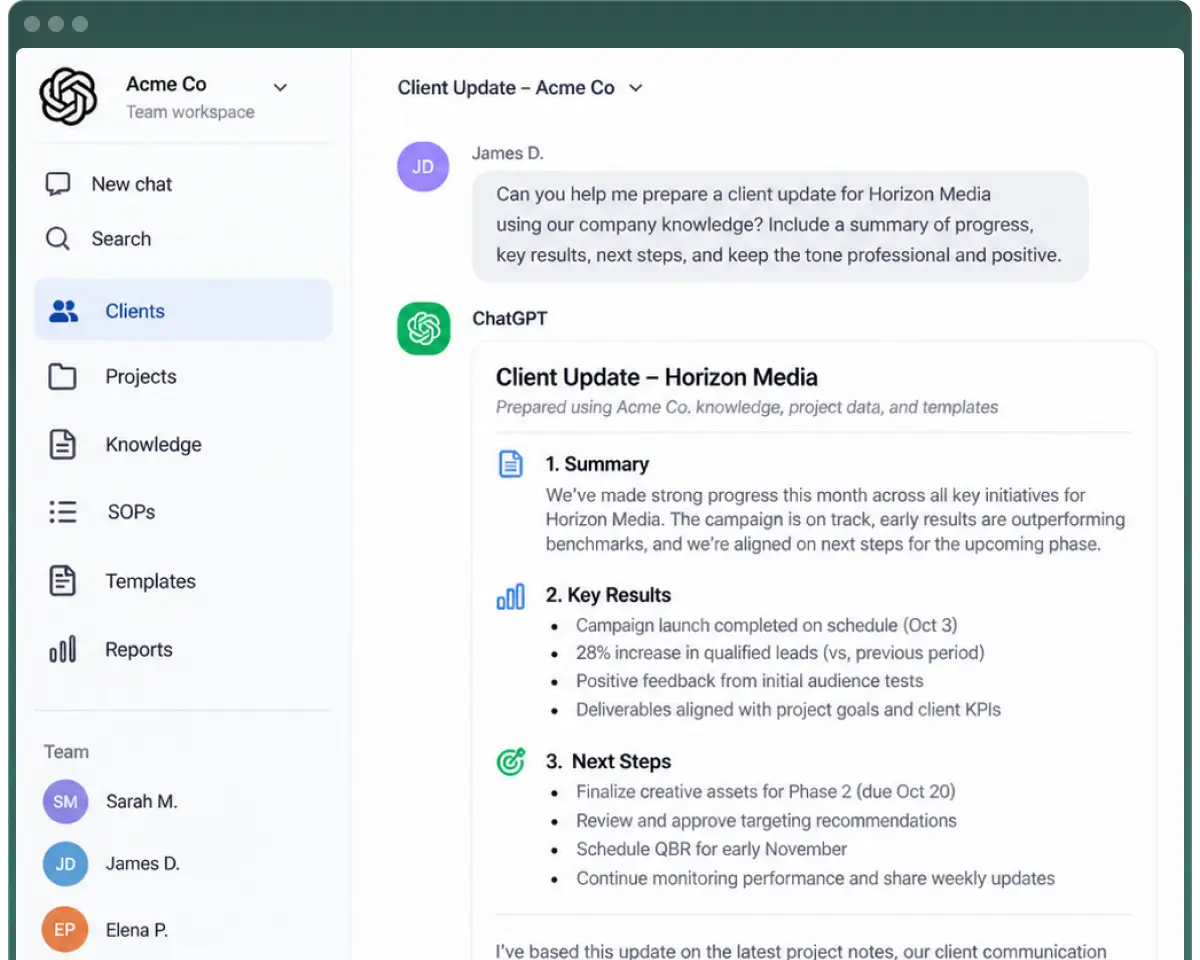Click the SOPs list icon

coord(62,512)
